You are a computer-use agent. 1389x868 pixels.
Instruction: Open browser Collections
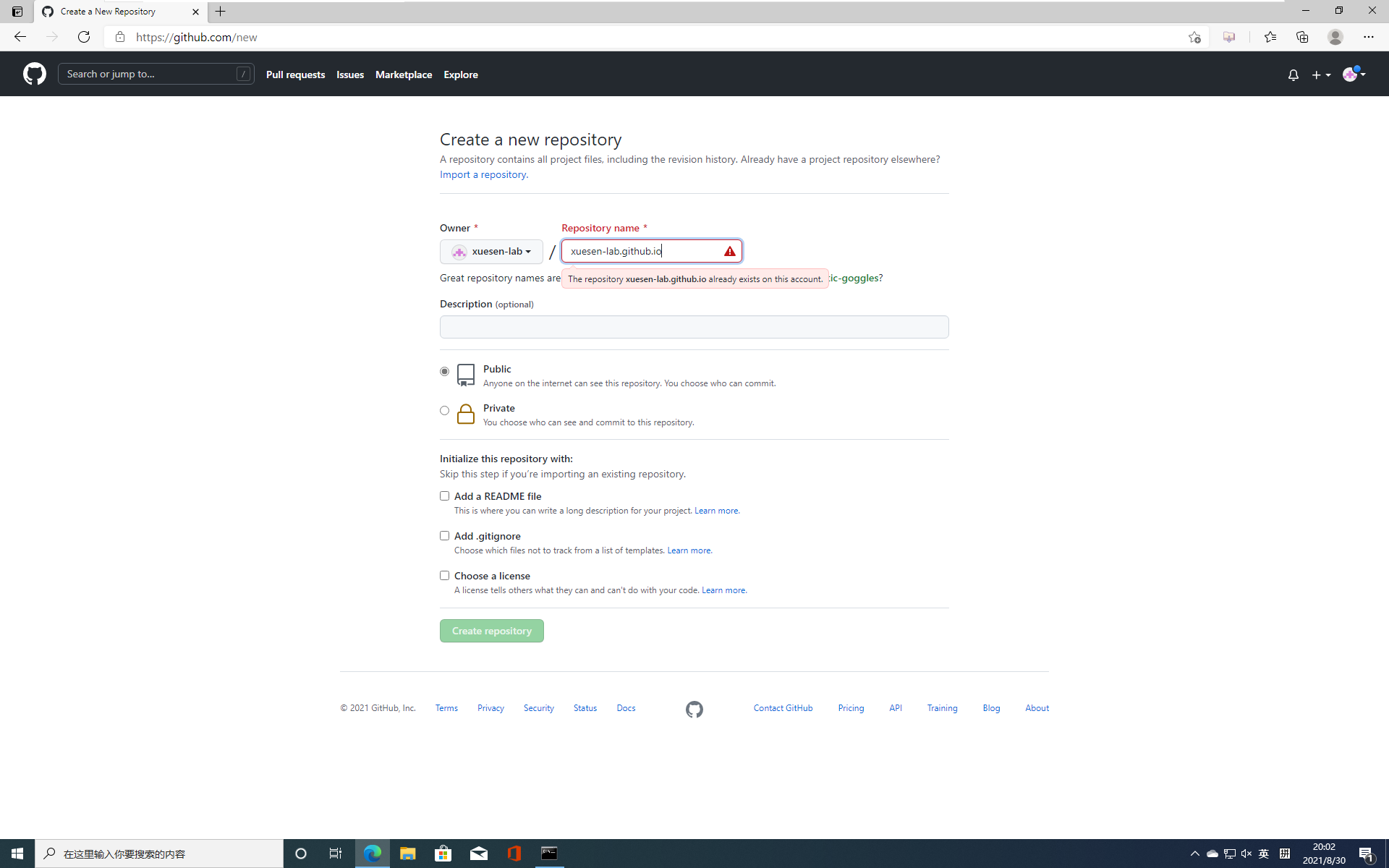1302,37
